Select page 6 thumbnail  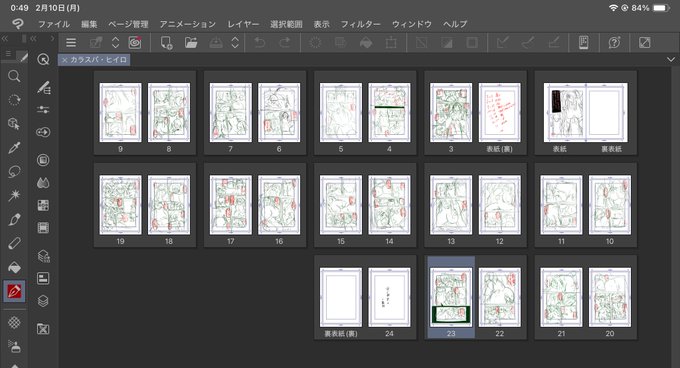279,113
